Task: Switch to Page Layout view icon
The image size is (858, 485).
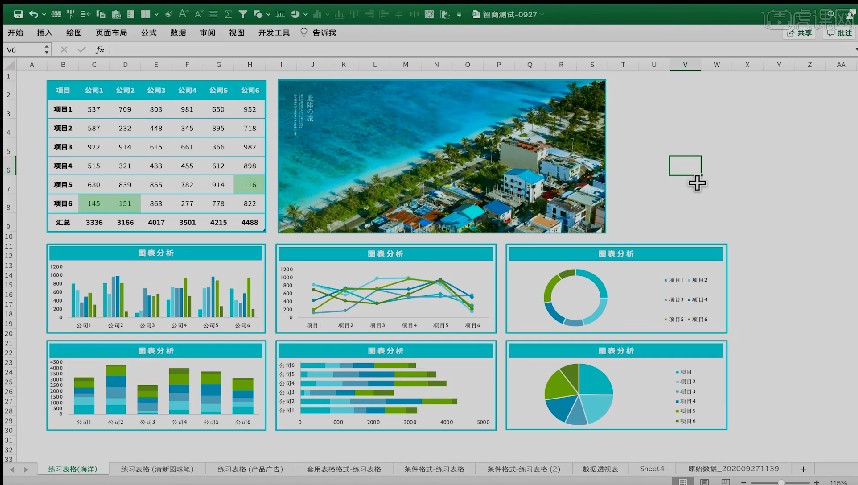Action: click(x=704, y=482)
